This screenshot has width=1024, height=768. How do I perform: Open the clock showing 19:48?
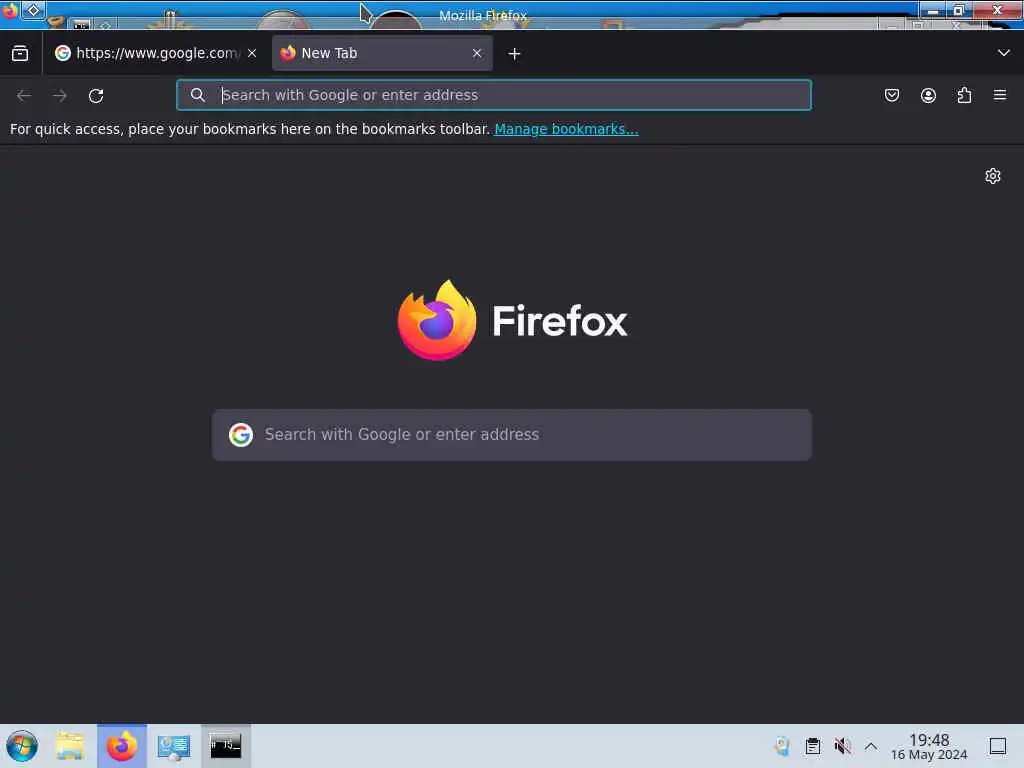click(x=929, y=746)
